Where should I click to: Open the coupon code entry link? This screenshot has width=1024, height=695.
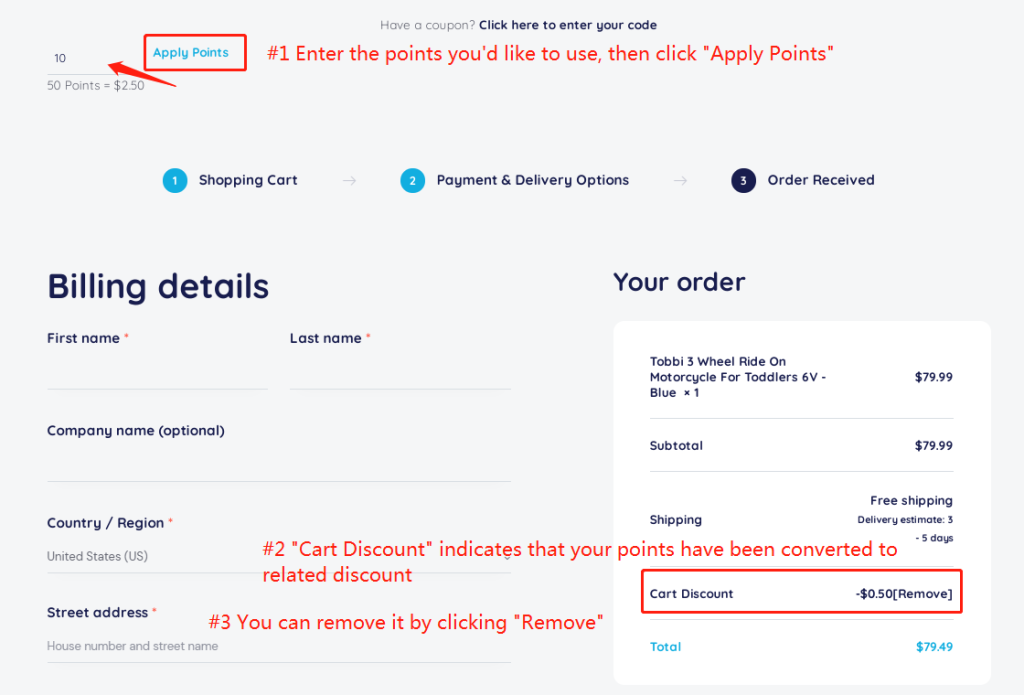[568, 25]
